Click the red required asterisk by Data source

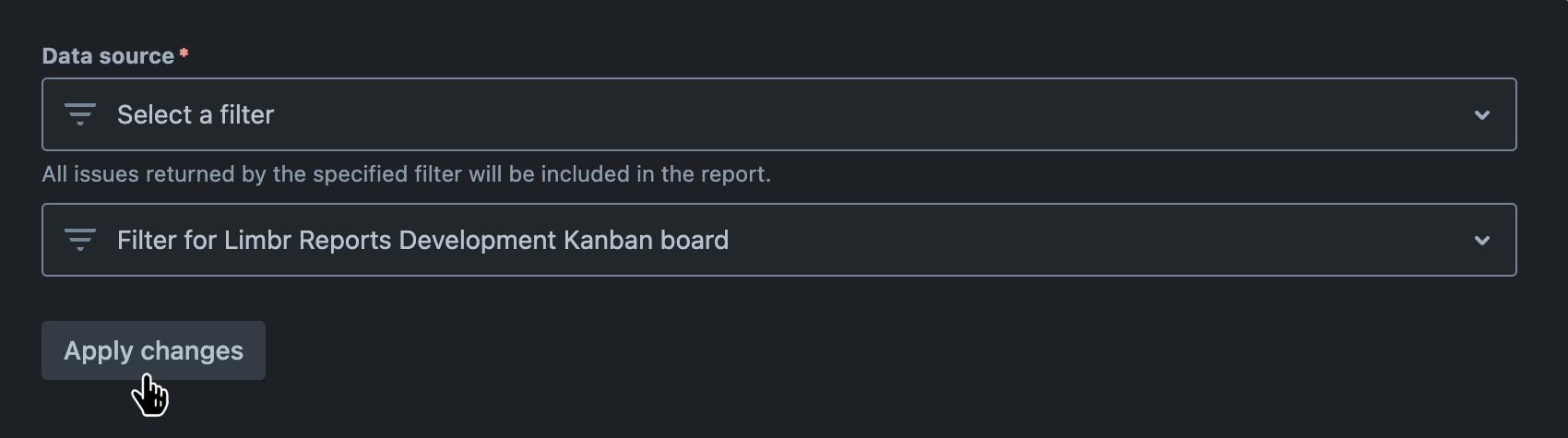[x=184, y=54]
